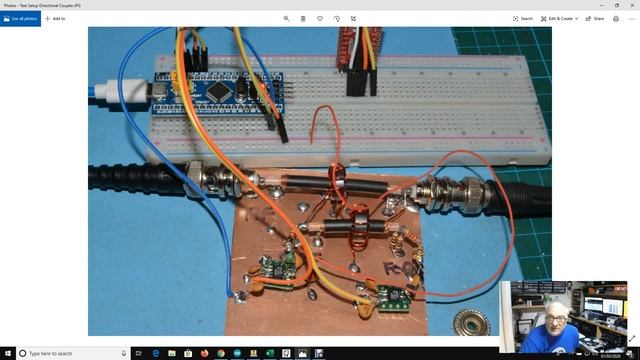Viewport: 640px width, 360px height.
Task: Add photo to favorites with heart icon
Action: pos(320,19)
